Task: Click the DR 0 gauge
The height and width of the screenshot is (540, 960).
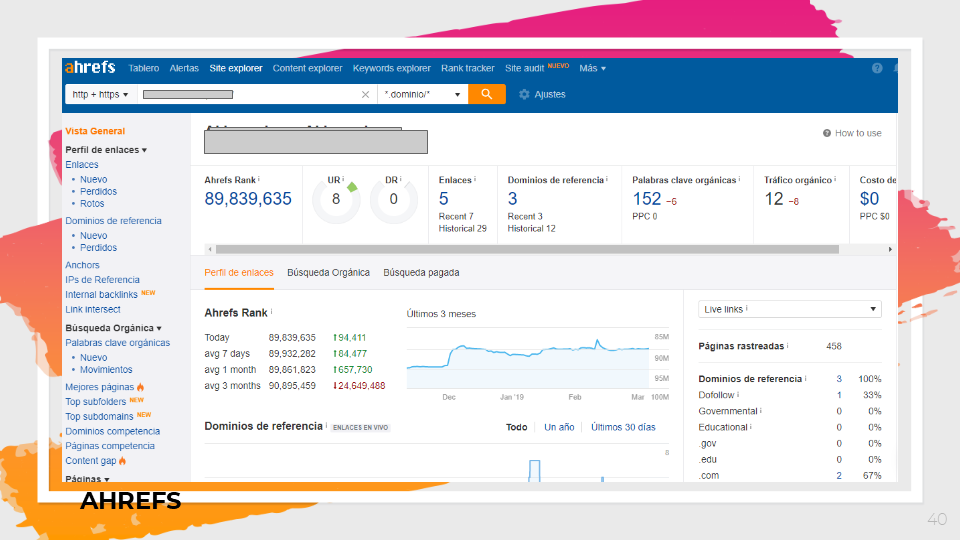Action: (393, 200)
